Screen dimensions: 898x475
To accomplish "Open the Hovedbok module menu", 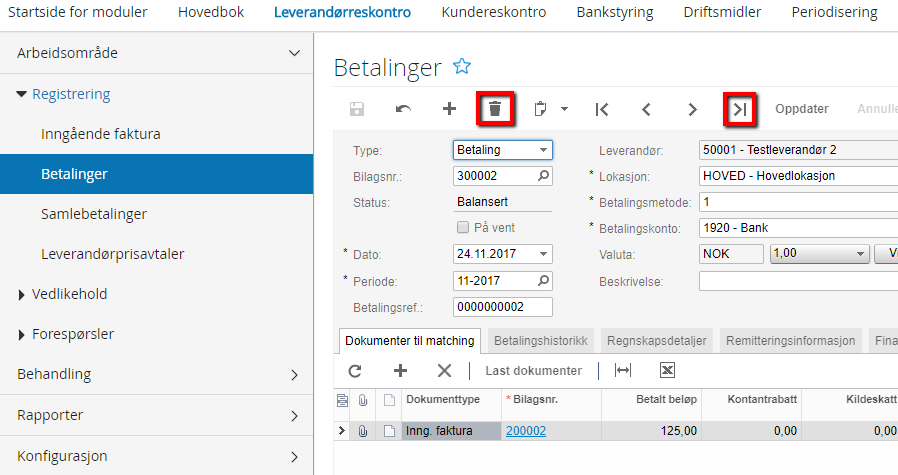I will click(x=210, y=13).
